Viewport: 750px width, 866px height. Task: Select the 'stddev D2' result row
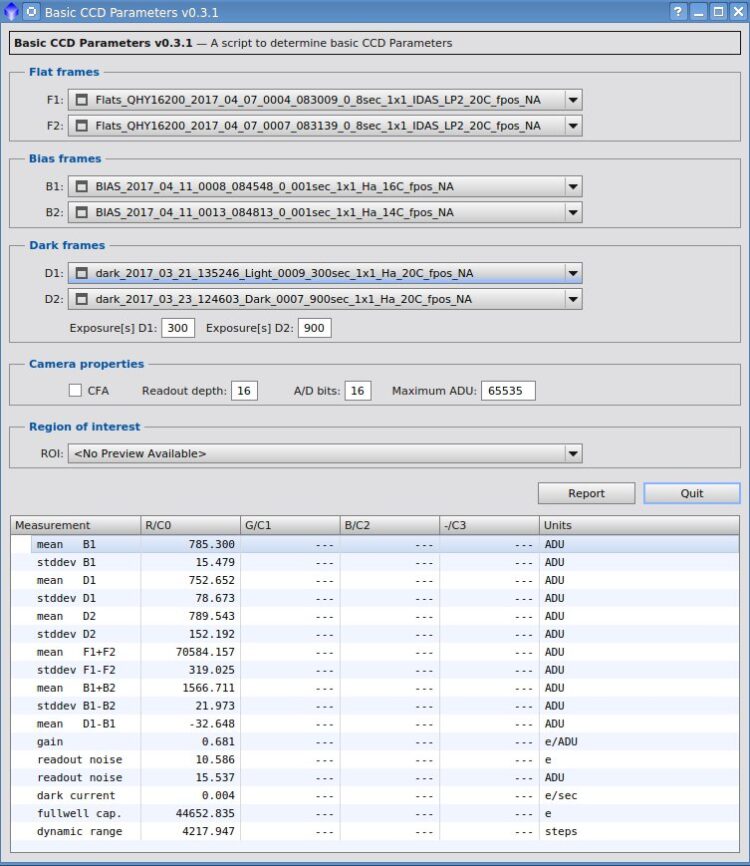pos(375,634)
